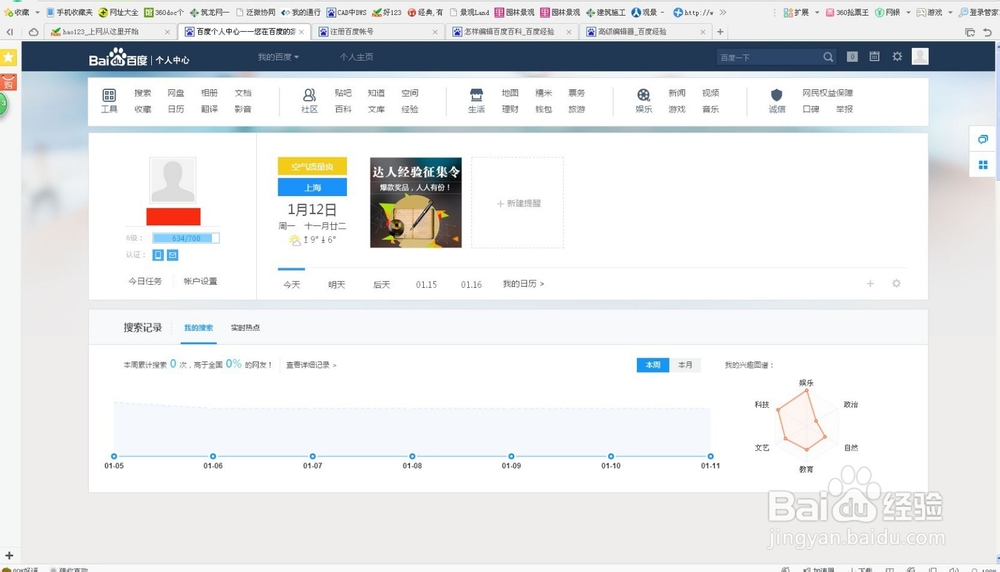Expand the 游戏 dropdown in toolbar
Image resolution: width=1000 pixels, height=572 pixels.
tap(950, 12)
